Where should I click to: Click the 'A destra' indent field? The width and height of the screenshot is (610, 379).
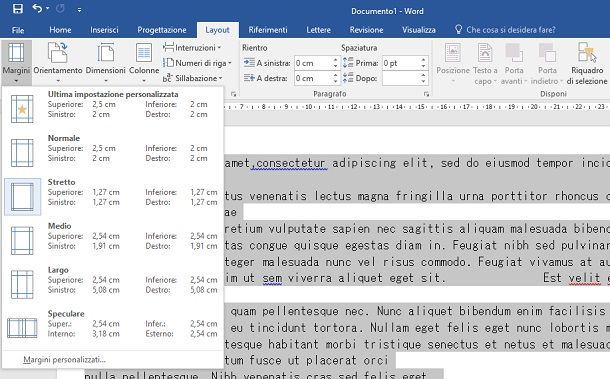click(314, 78)
